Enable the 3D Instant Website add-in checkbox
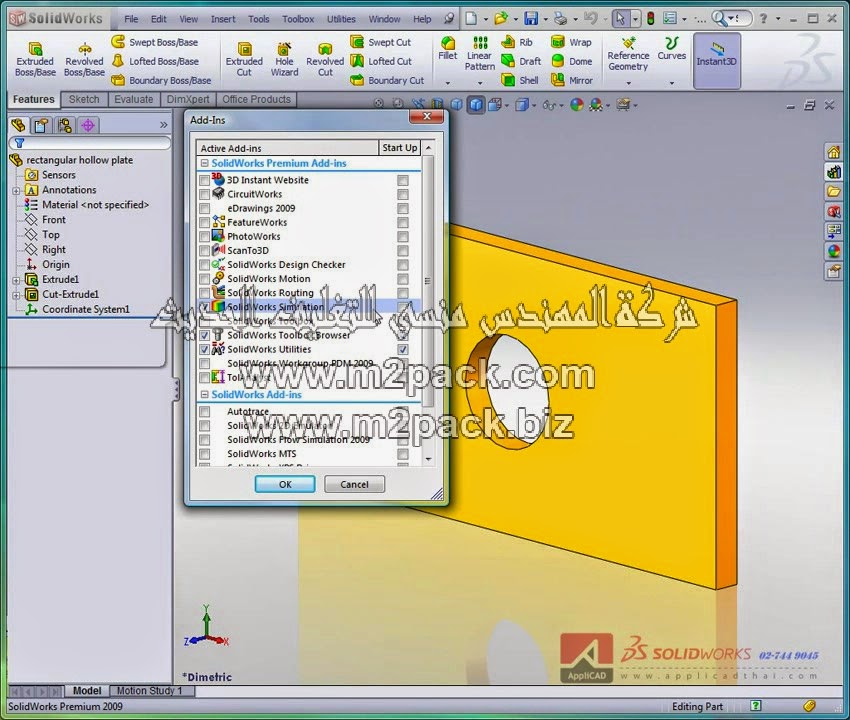Screen dimensions: 850x720 click(204, 180)
